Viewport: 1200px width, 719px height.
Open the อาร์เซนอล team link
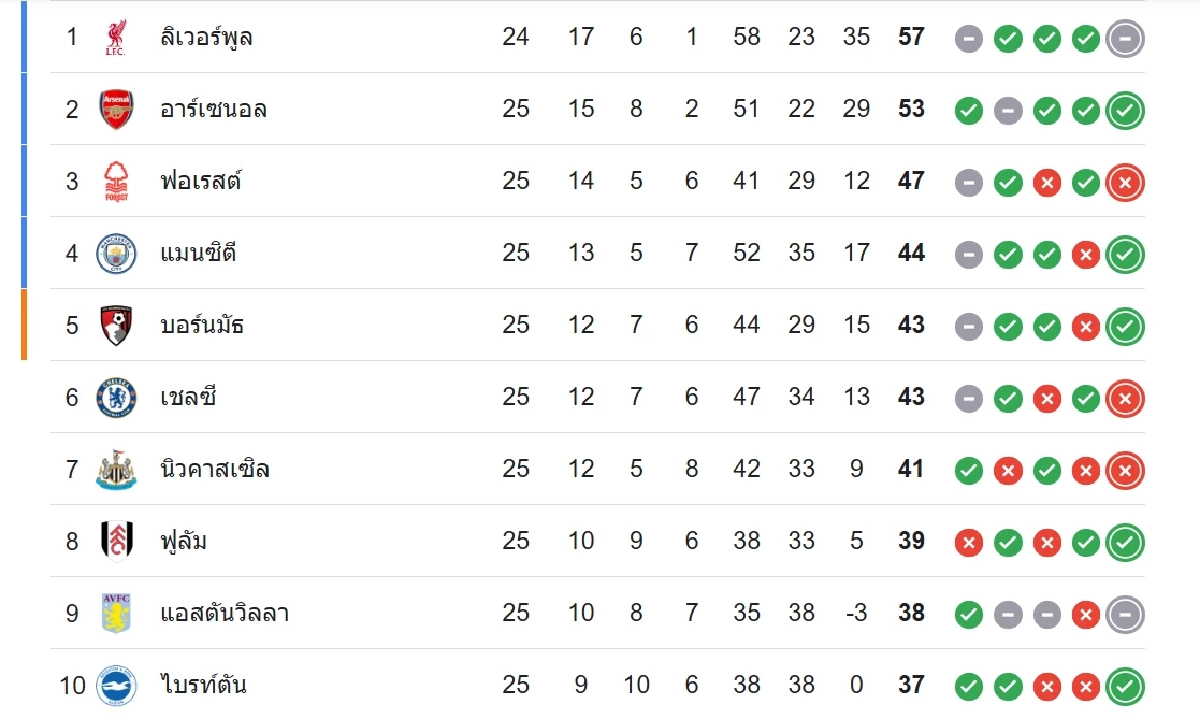213,109
